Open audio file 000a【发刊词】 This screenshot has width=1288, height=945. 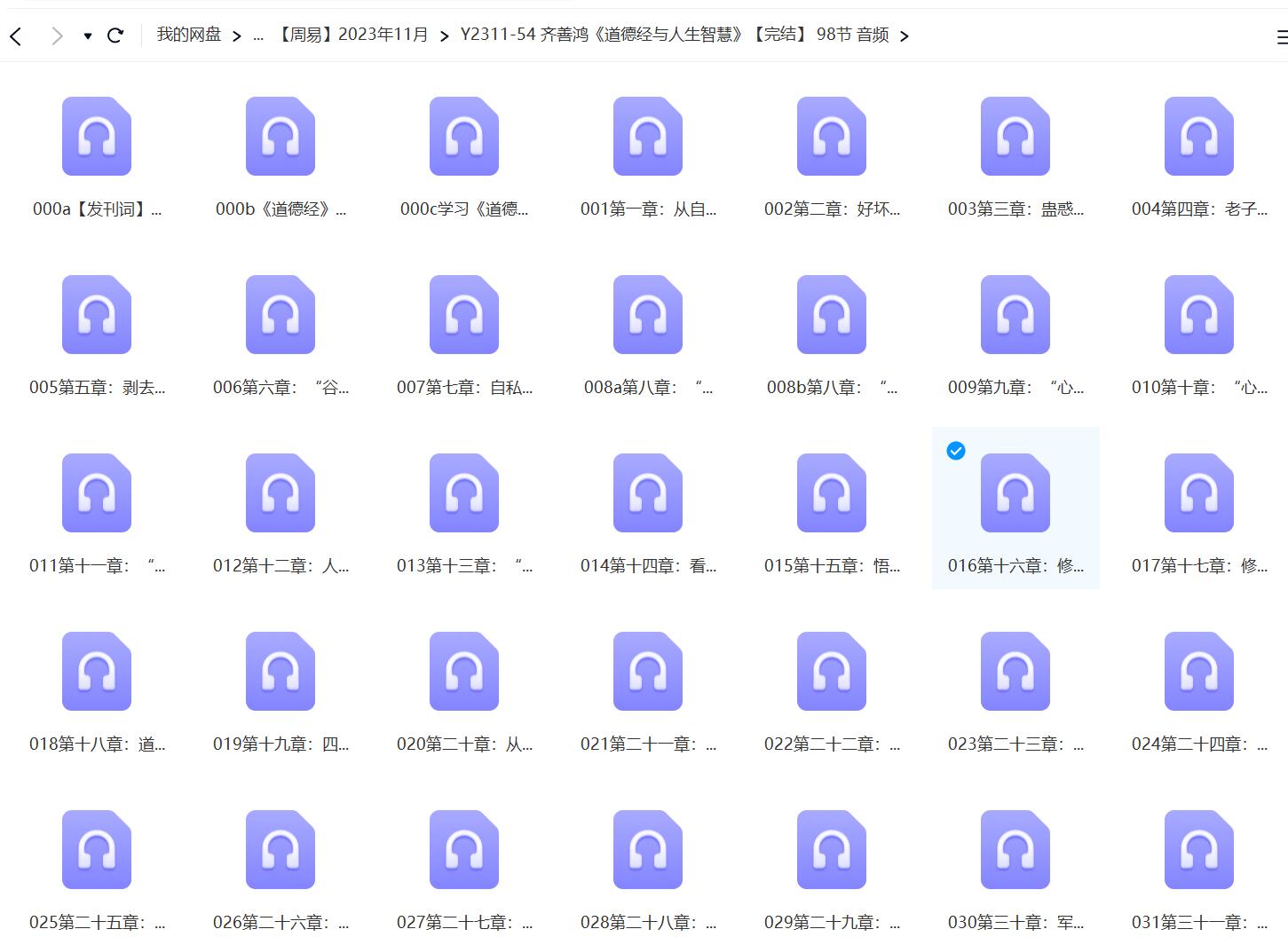pyautogui.click(x=96, y=136)
